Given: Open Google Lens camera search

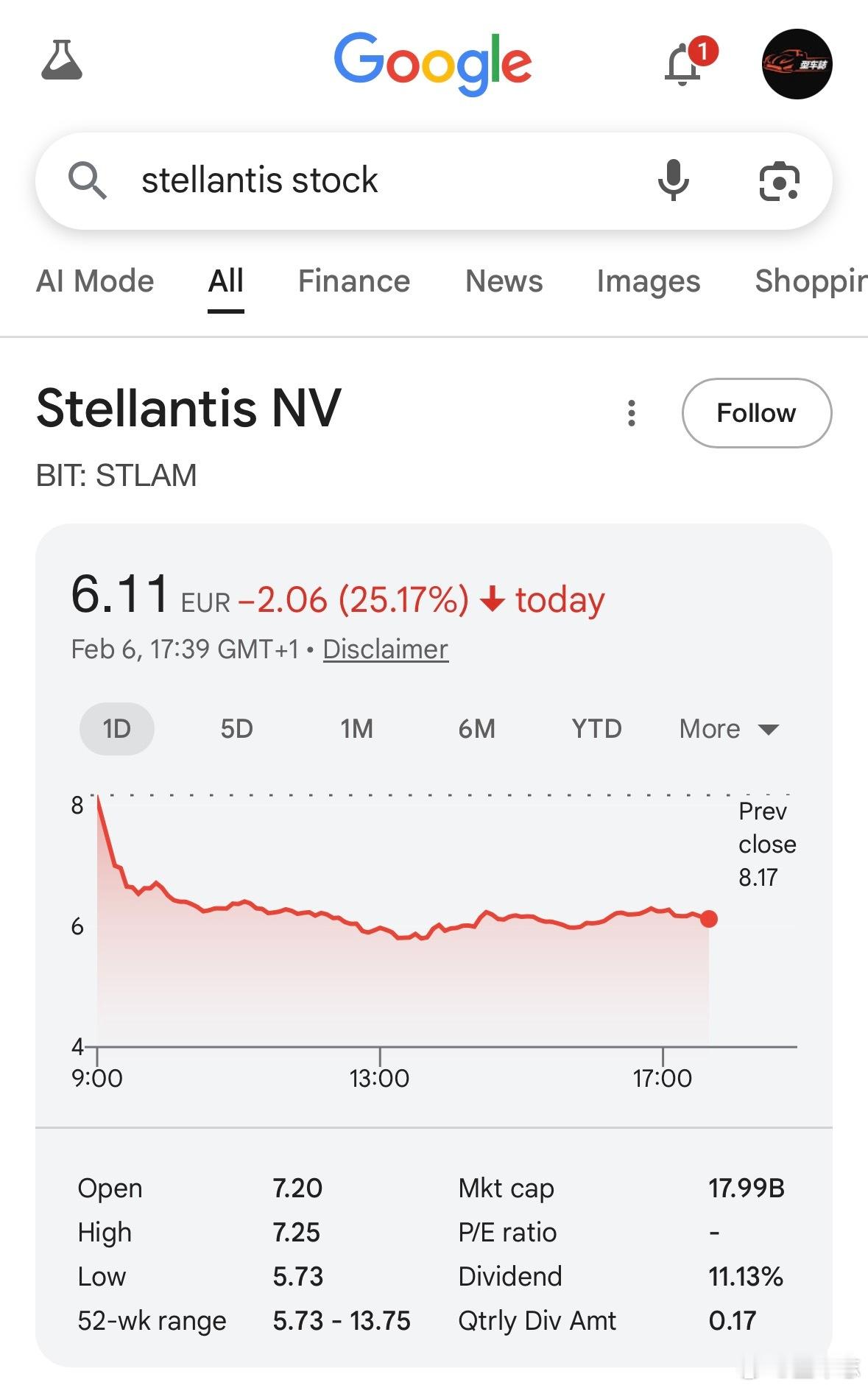Looking at the screenshot, I should [779, 180].
